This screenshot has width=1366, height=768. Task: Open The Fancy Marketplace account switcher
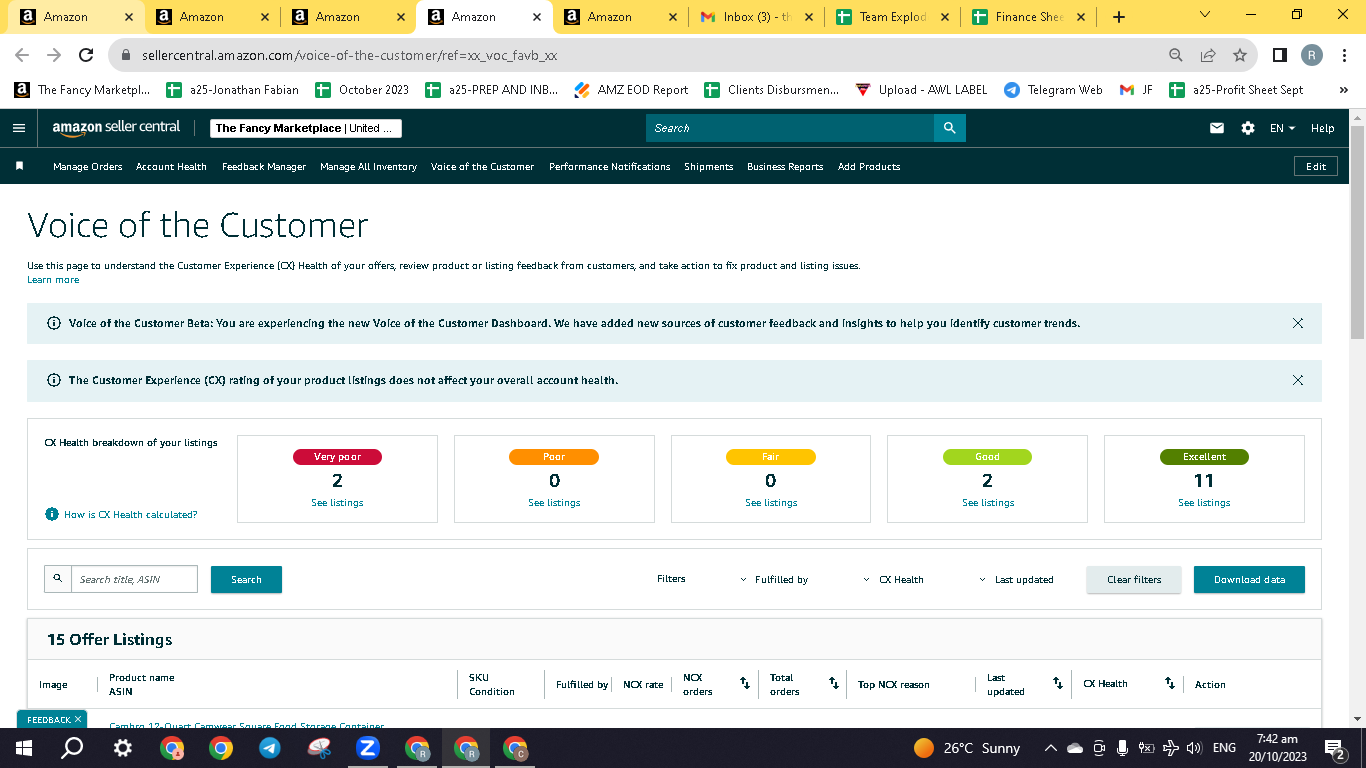[x=307, y=128]
